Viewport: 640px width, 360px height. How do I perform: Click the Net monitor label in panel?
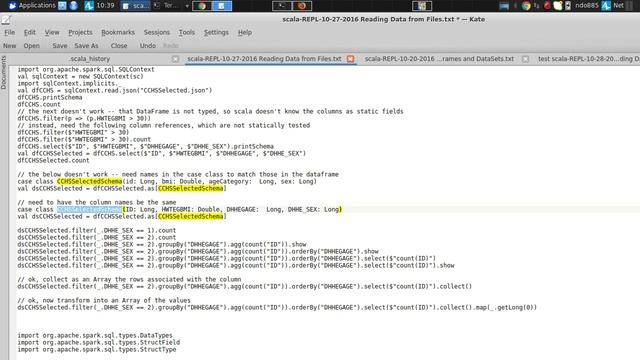click(618, 6)
